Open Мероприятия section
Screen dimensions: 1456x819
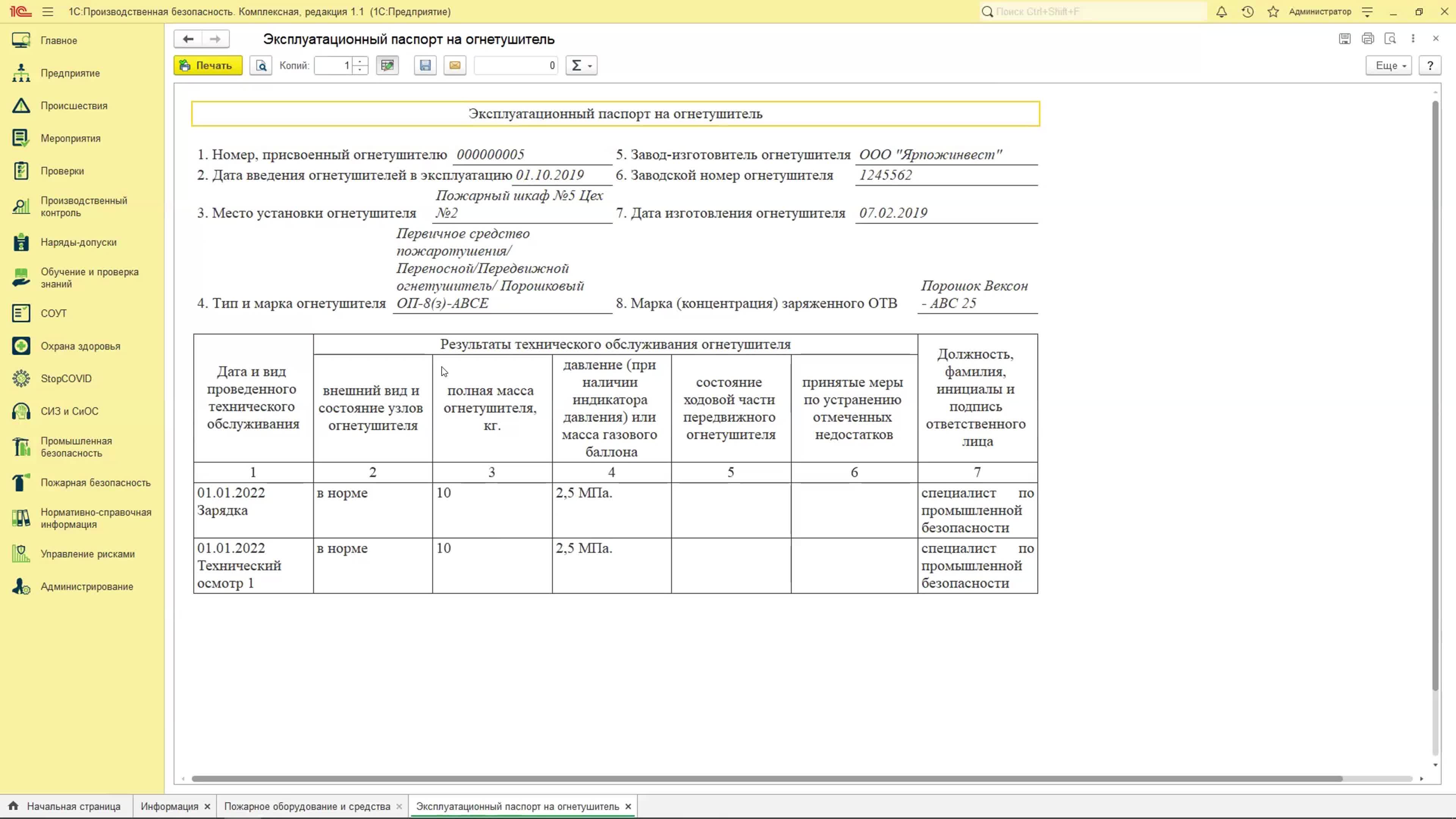(71, 138)
